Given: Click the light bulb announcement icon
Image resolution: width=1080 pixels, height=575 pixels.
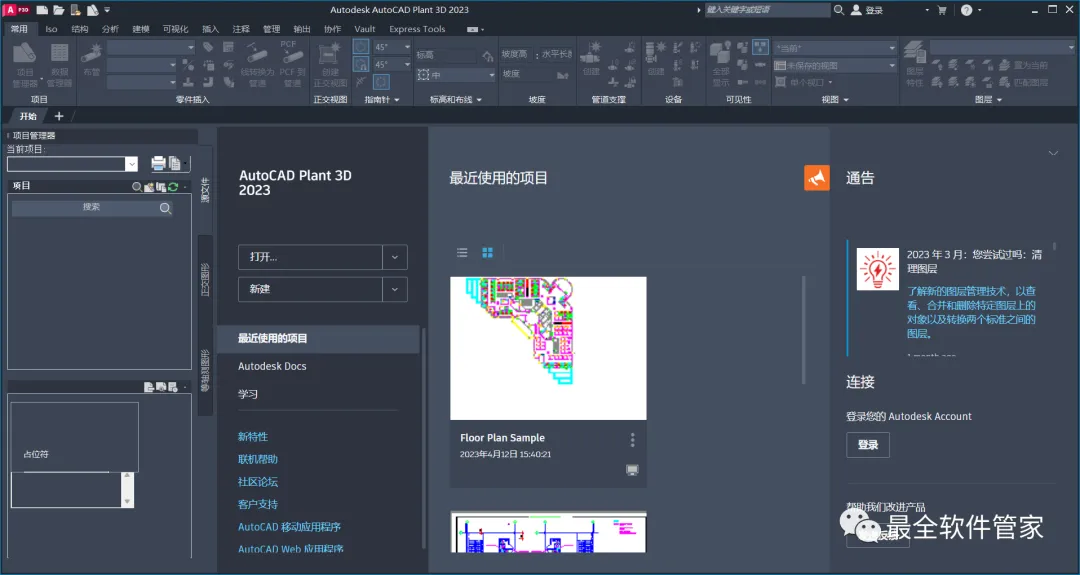Looking at the screenshot, I should pos(878,269).
